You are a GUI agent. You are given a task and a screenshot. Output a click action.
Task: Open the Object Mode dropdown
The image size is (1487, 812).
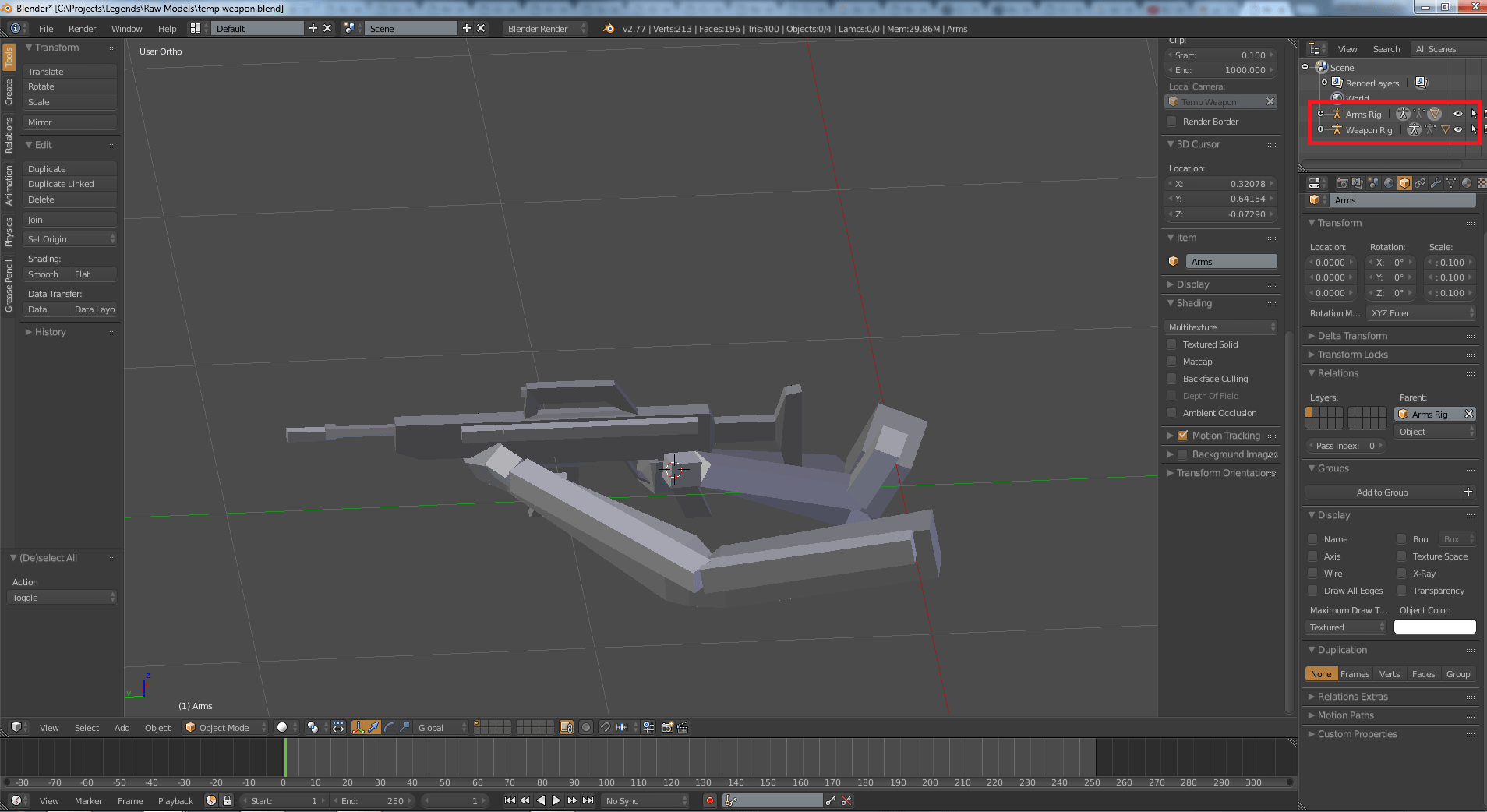(224, 726)
